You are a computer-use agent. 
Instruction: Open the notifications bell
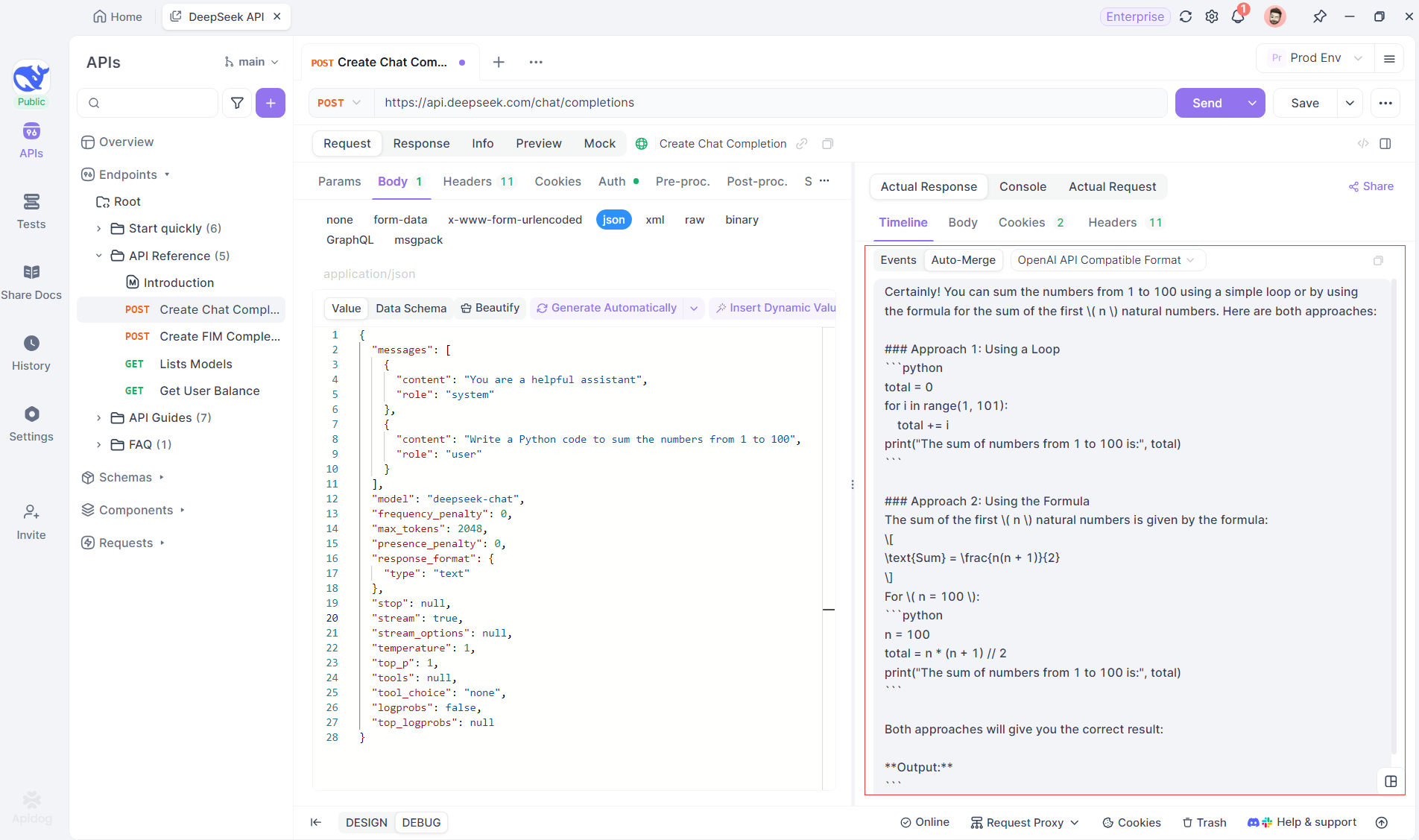click(1238, 16)
